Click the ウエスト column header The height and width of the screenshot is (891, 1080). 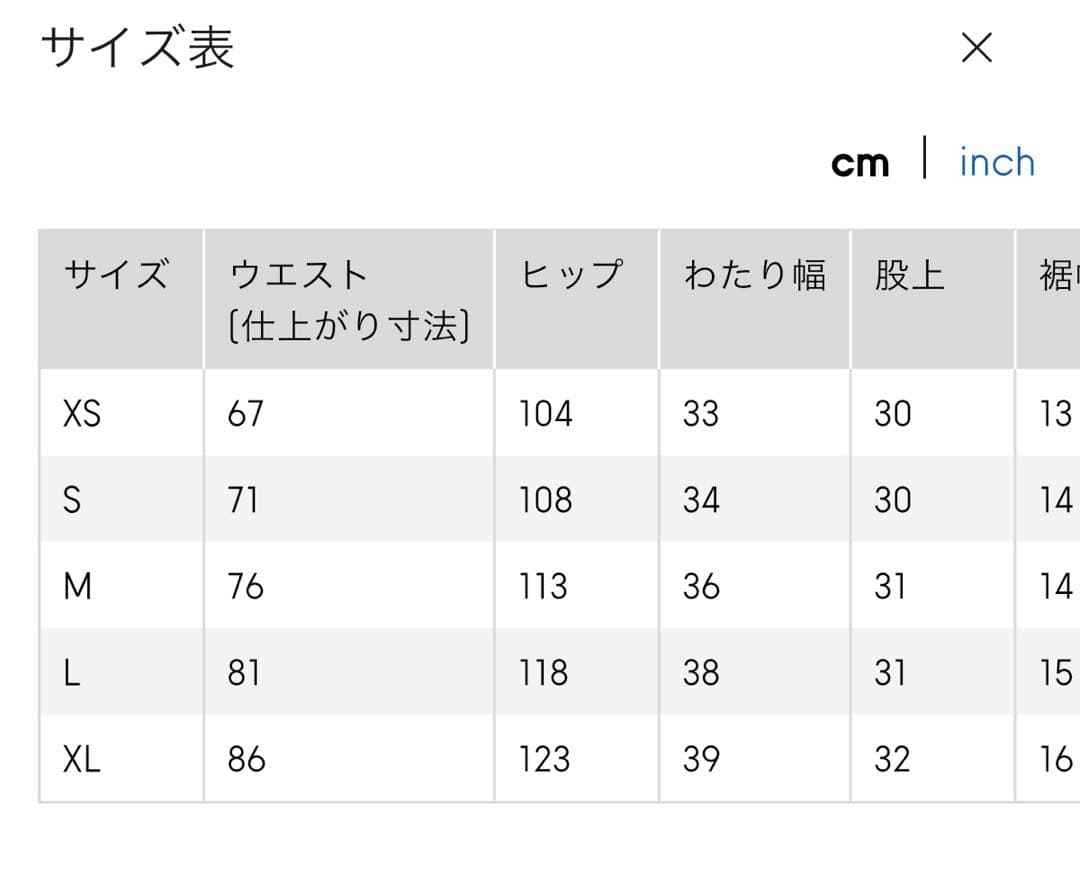click(299, 275)
